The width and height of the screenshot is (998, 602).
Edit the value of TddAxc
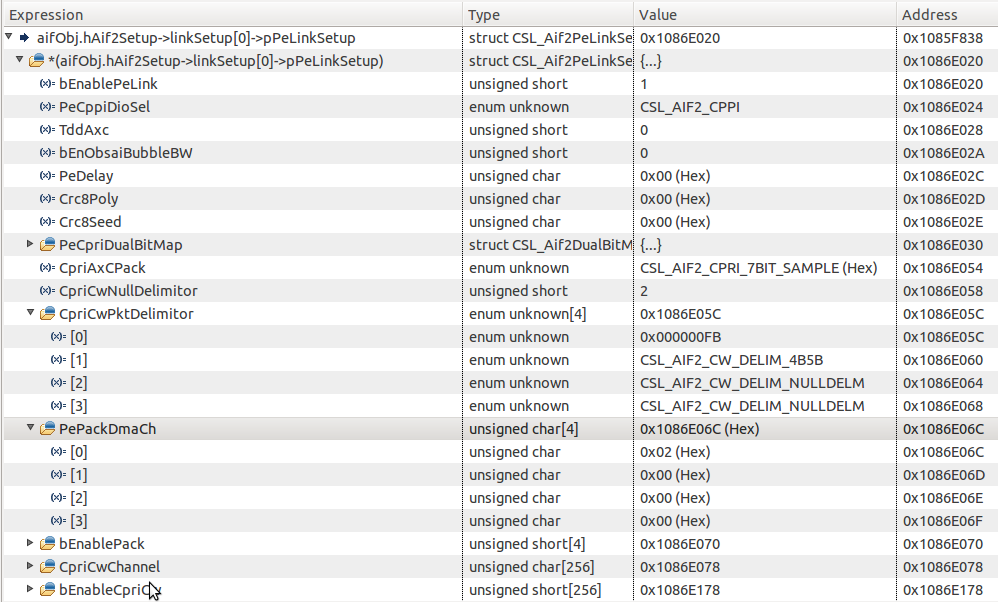[765, 130]
